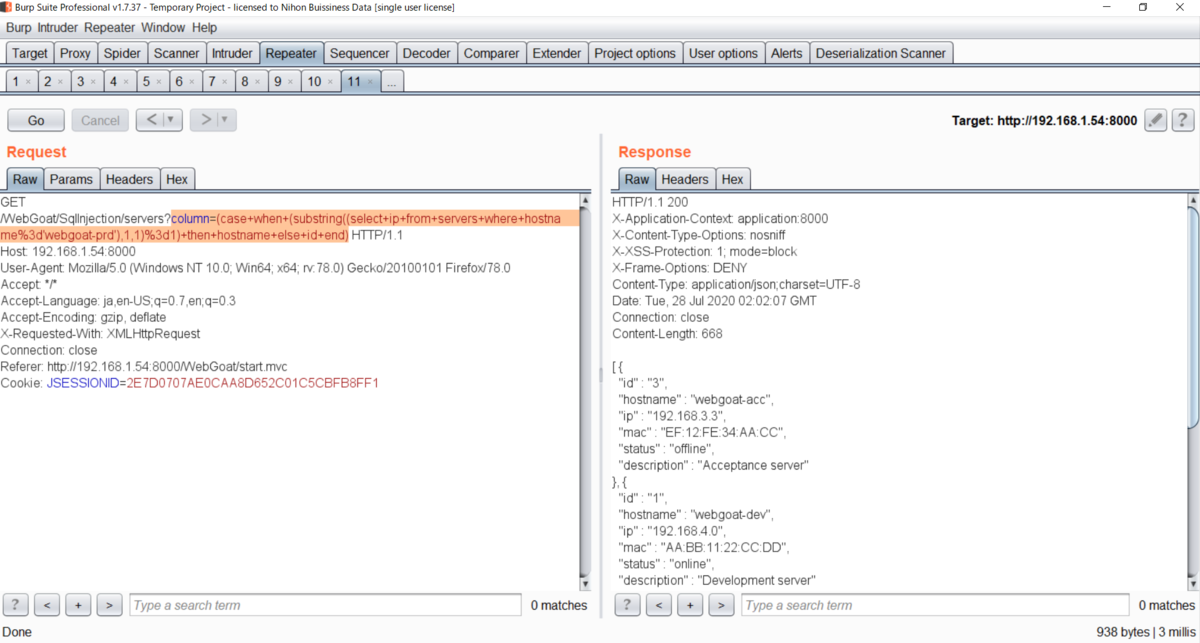Screen dimensions: 1200x643
Task: Switch to the Extender tab
Action: click(556, 53)
